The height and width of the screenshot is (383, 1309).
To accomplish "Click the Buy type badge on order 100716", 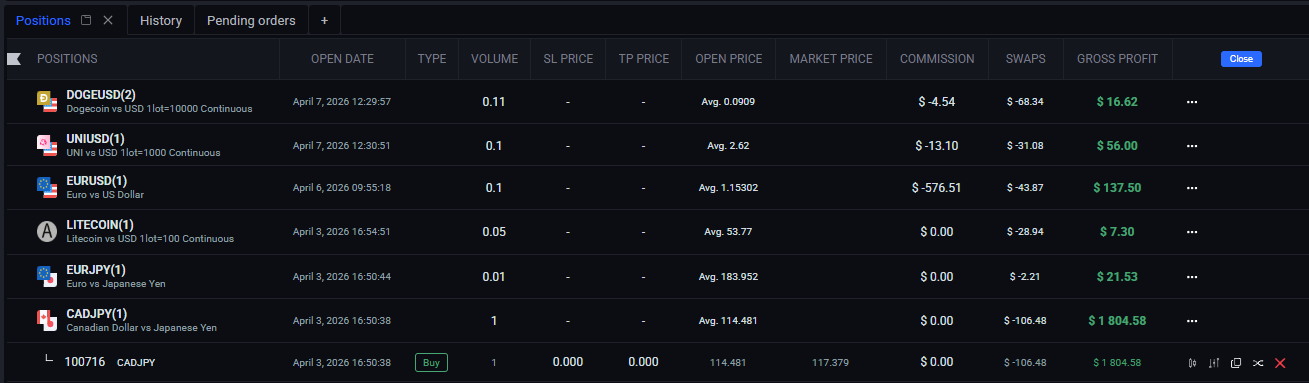I will point(431,362).
